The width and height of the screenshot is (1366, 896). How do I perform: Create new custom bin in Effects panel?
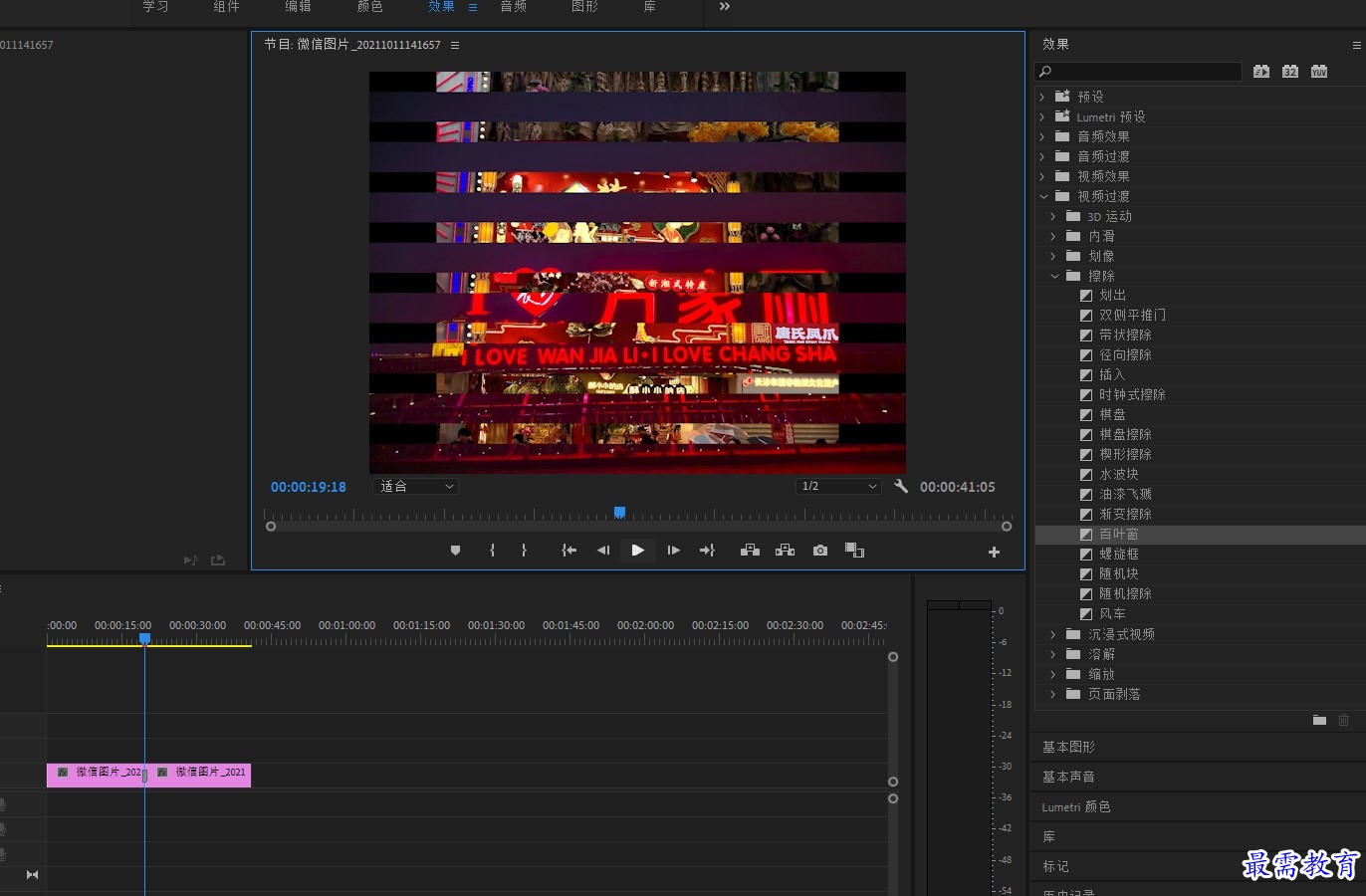(1319, 720)
